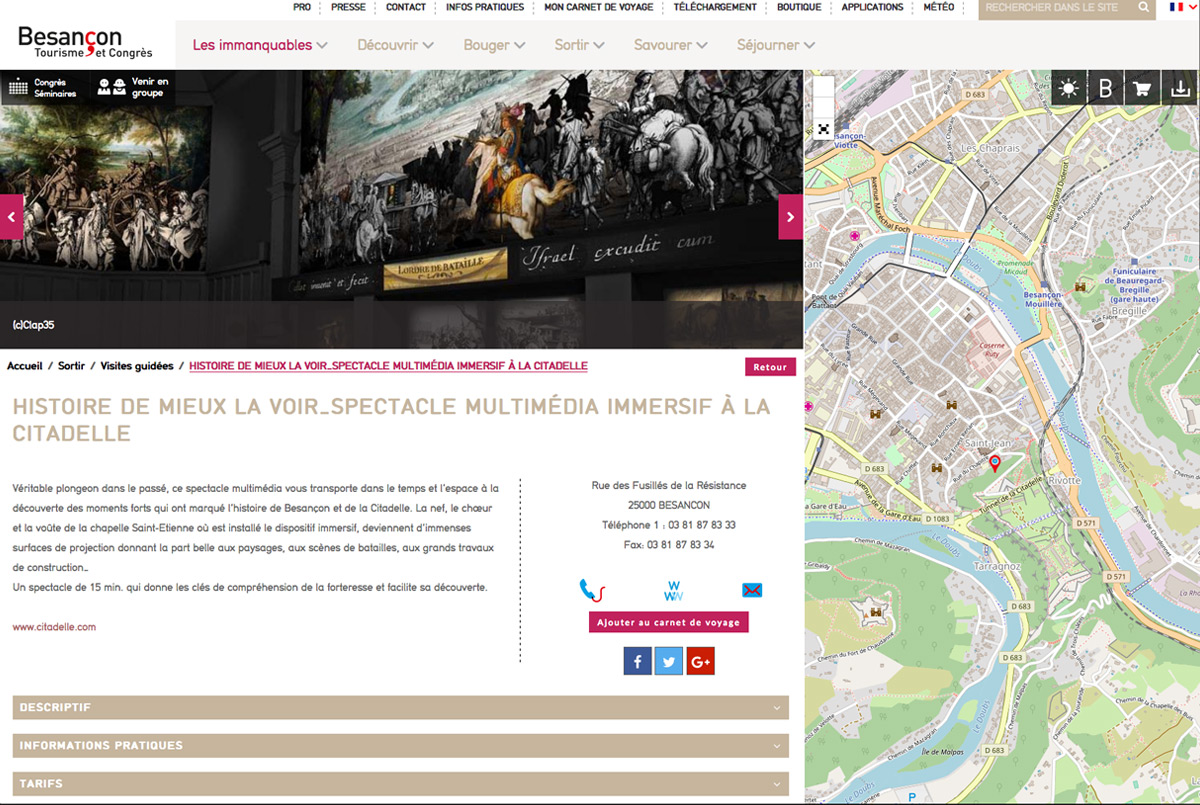Click the download tray icon
This screenshot has height=805, width=1200.
[x=1181, y=89]
